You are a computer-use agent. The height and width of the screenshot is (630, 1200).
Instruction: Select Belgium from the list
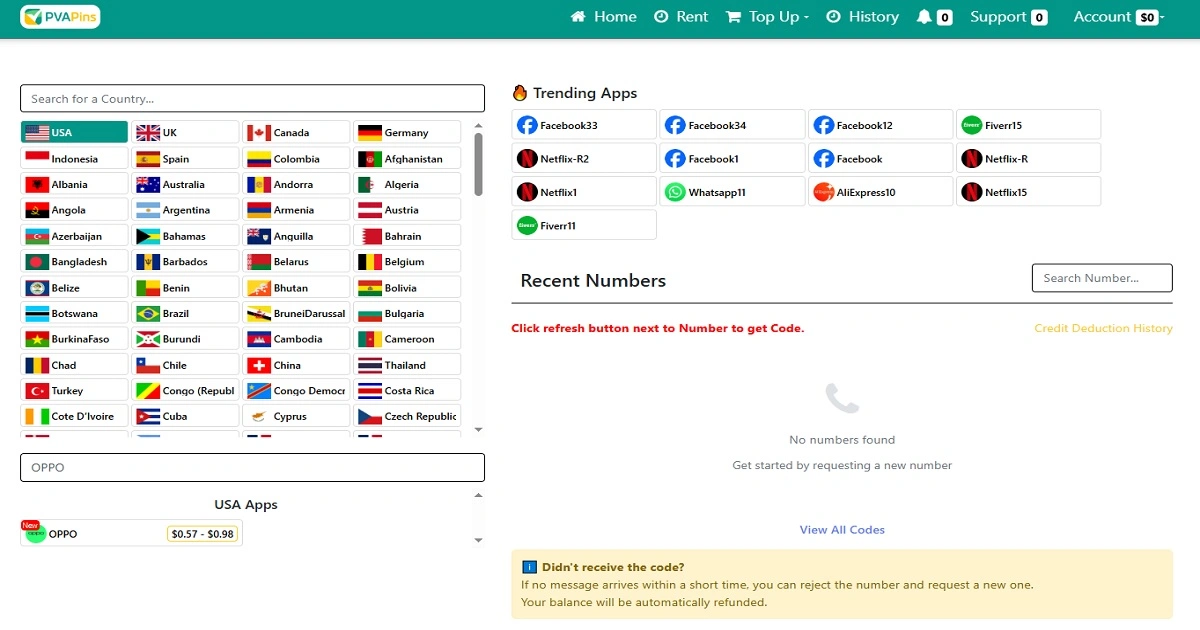click(407, 261)
